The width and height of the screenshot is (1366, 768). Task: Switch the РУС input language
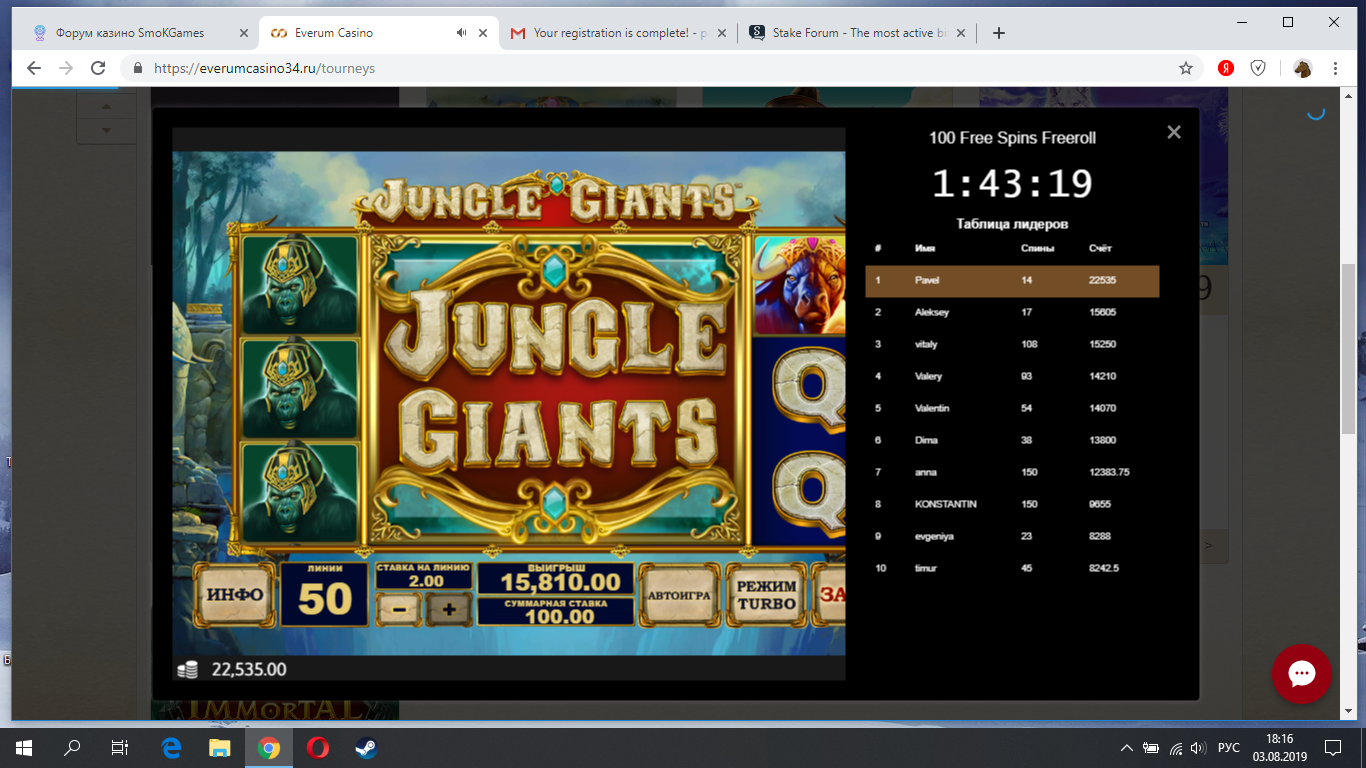tap(1229, 748)
